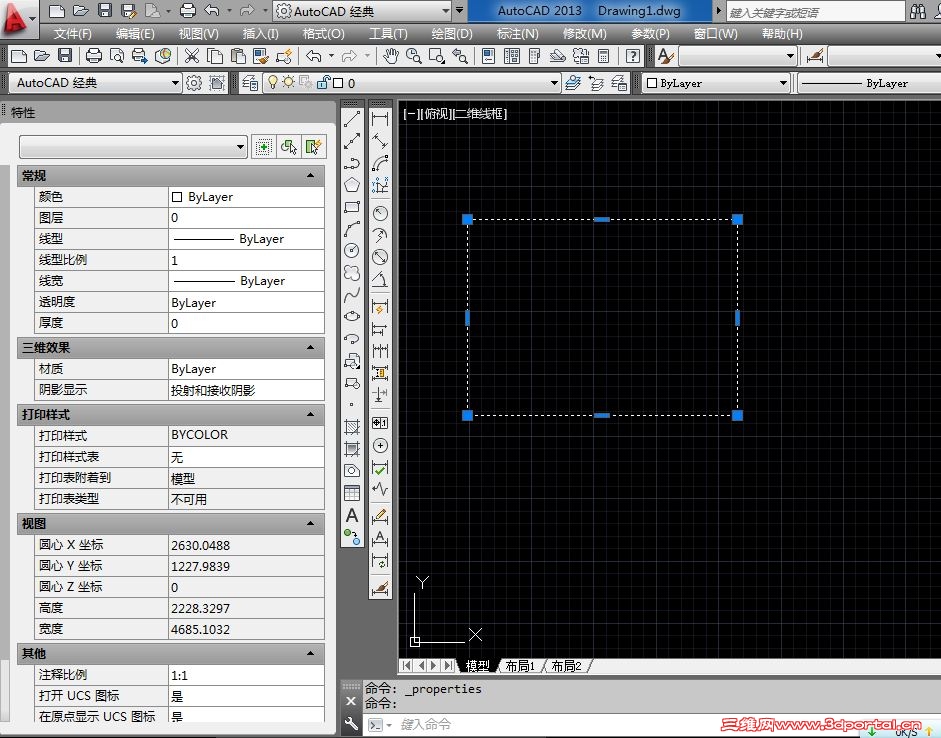Select the Spline draw tool
This screenshot has width=941, height=738.
pyautogui.click(x=352, y=295)
